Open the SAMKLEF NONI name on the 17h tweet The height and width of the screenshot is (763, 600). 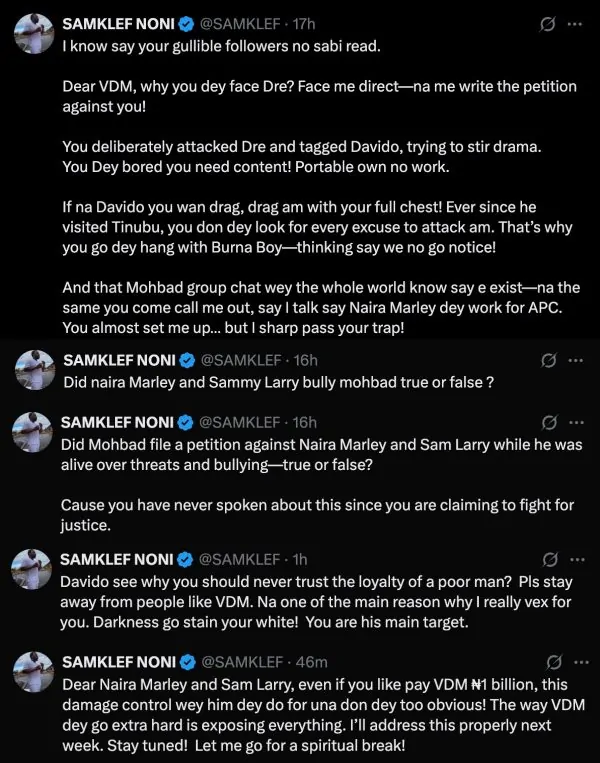point(120,22)
